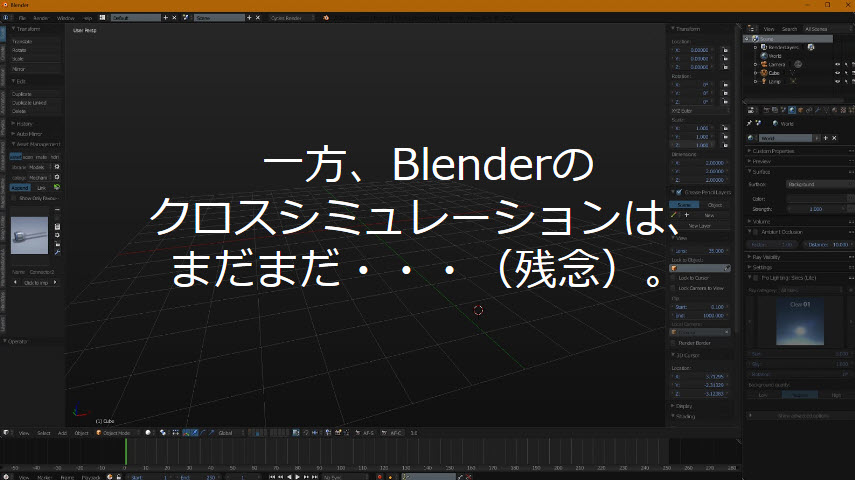Click the pin icon in properties header
The image size is (855, 480).
pyautogui.click(x=749, y=123)
